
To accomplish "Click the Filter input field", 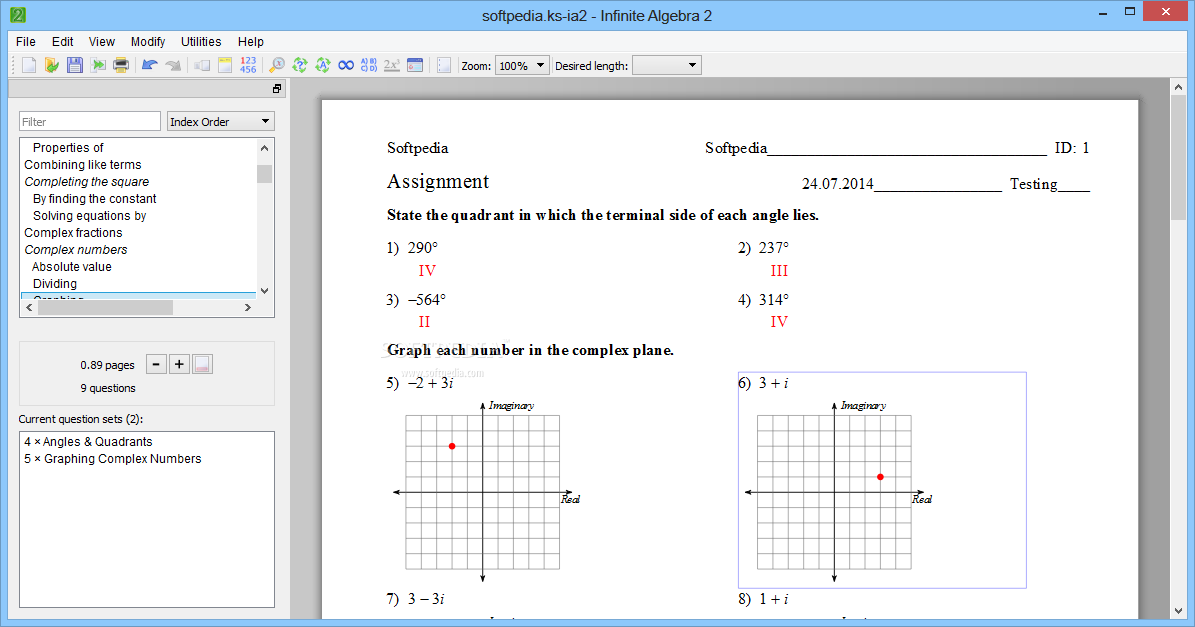I will point(90,122).
